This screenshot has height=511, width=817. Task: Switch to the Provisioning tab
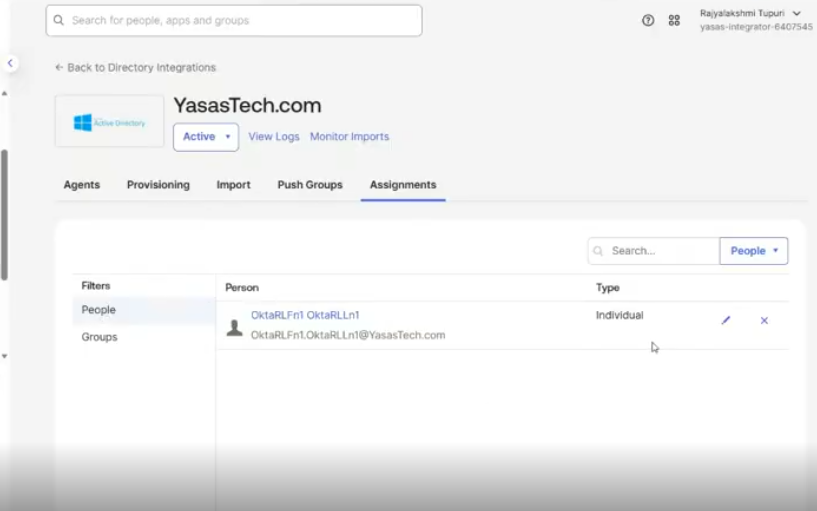158,185
